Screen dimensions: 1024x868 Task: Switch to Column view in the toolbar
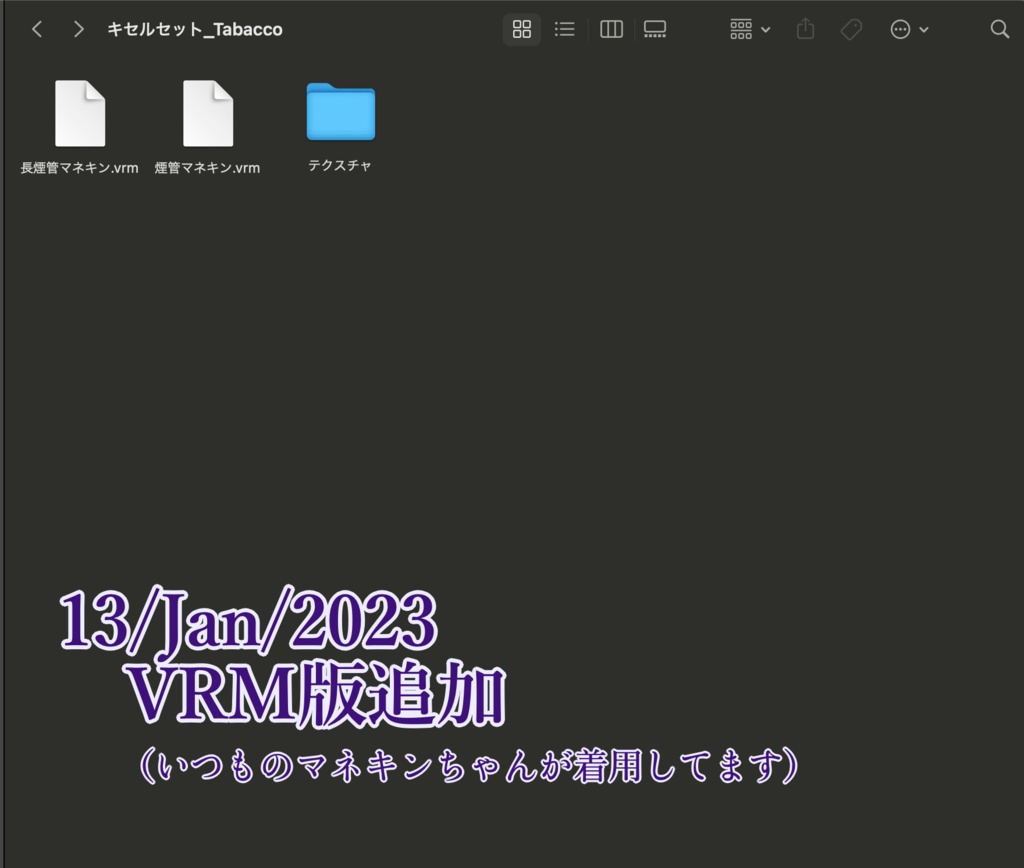coord(611,29)
